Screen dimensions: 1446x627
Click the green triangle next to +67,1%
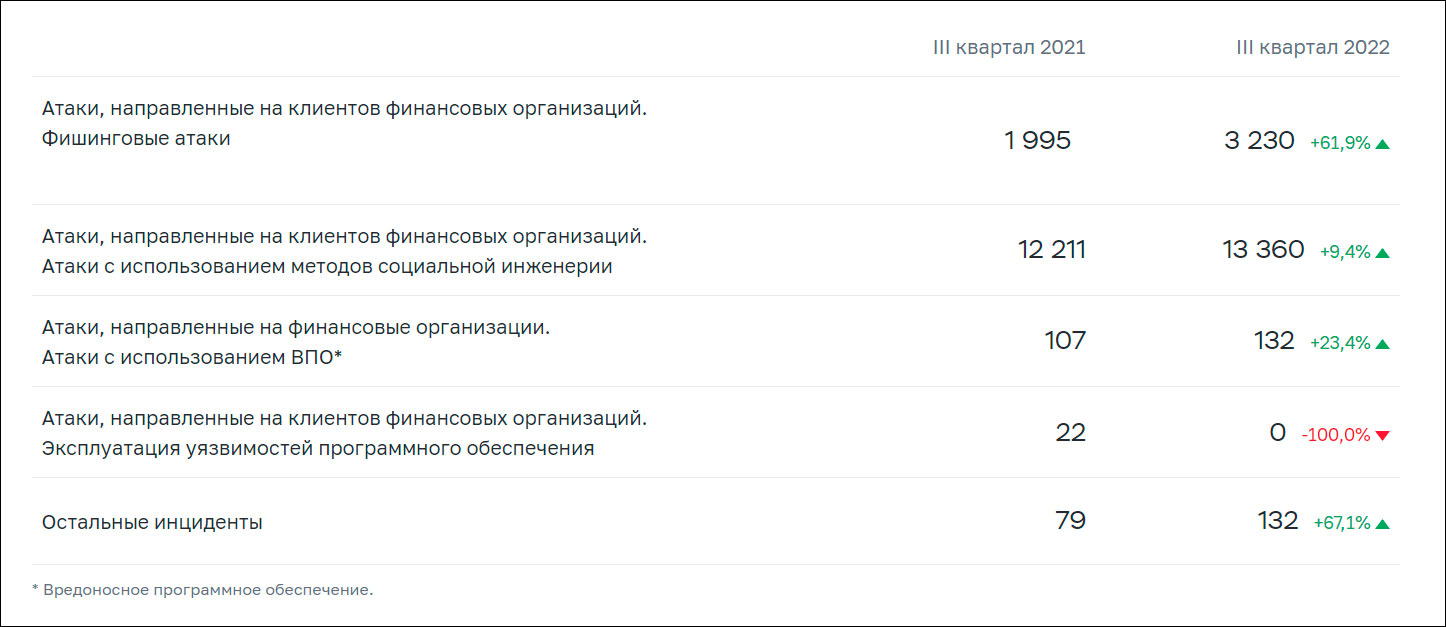1382,524
